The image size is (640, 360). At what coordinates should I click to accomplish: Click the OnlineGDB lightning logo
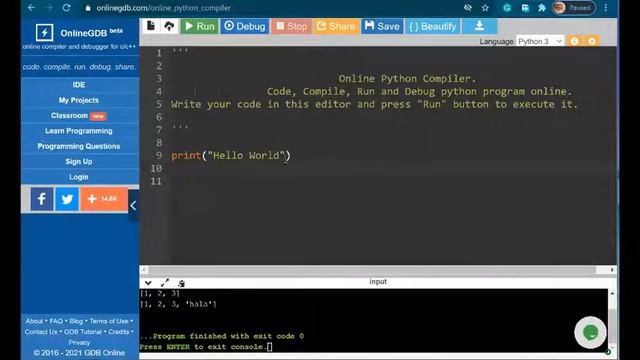tap(44, 32)
